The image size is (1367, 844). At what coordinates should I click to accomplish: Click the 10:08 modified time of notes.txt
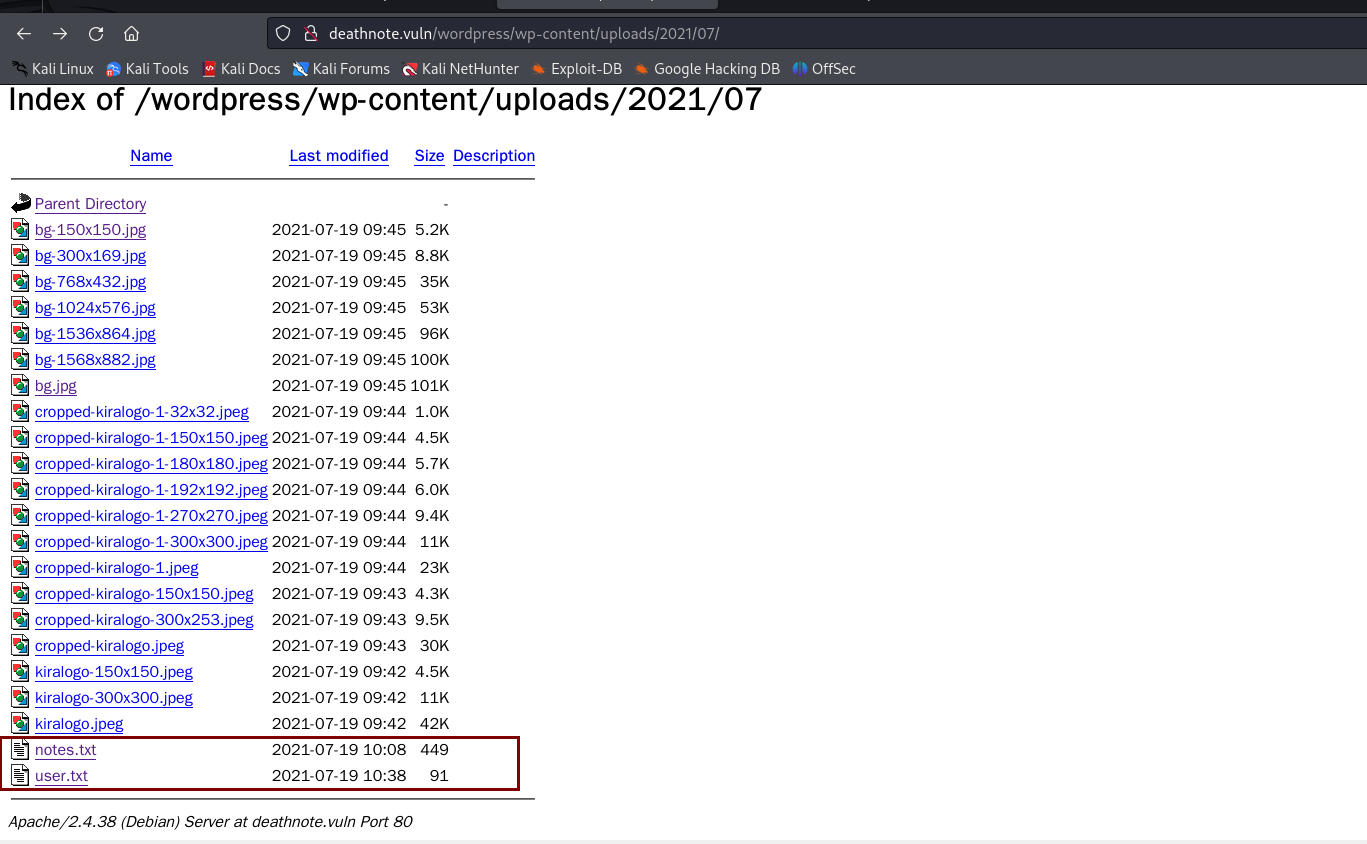(x=386, y=750)
